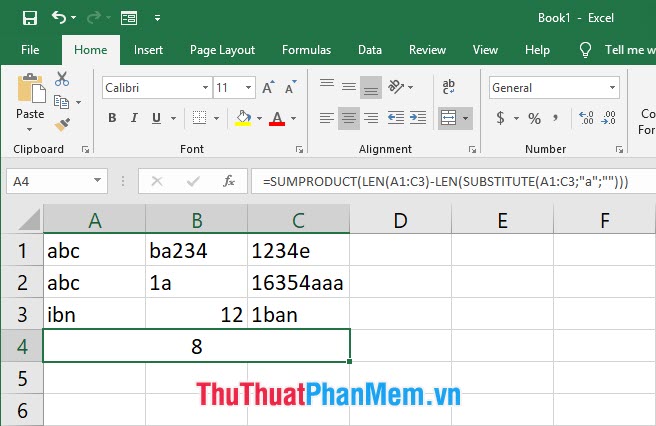Apply red font color
Image resolution: width=656 pixels, height=426 pixels.
tap(277, 118)
